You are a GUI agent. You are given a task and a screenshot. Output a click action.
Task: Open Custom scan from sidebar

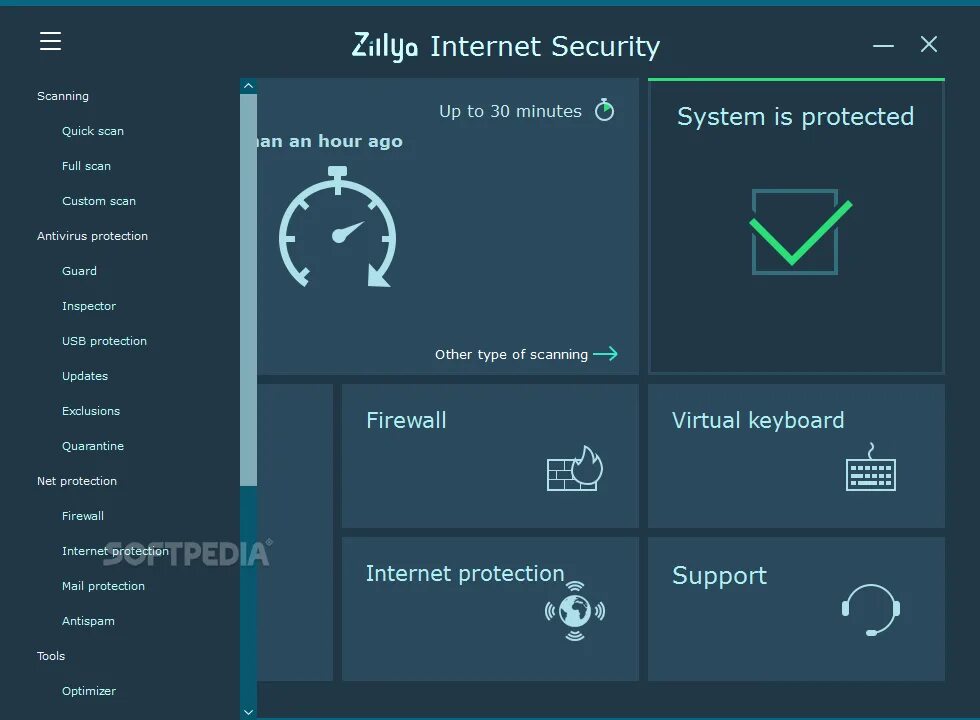click(x=99, y=201)
